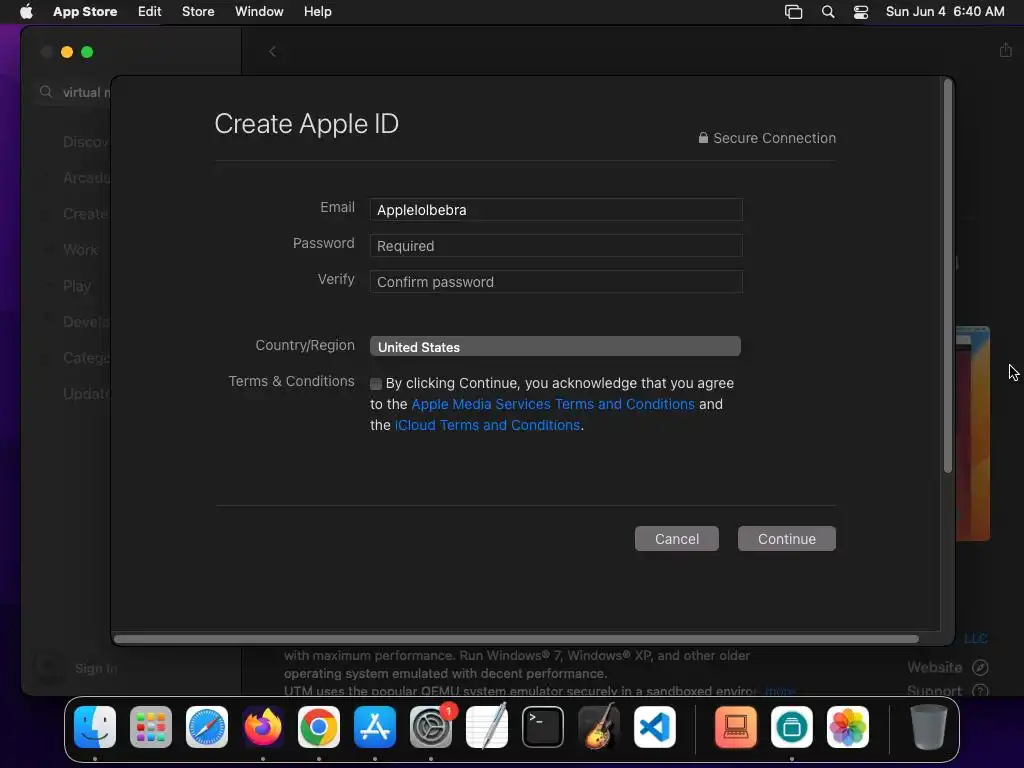Open GarageBand from the dock
Image resolution: width=1024 pixels, height=768 pixels.
(x=599, y=727)
